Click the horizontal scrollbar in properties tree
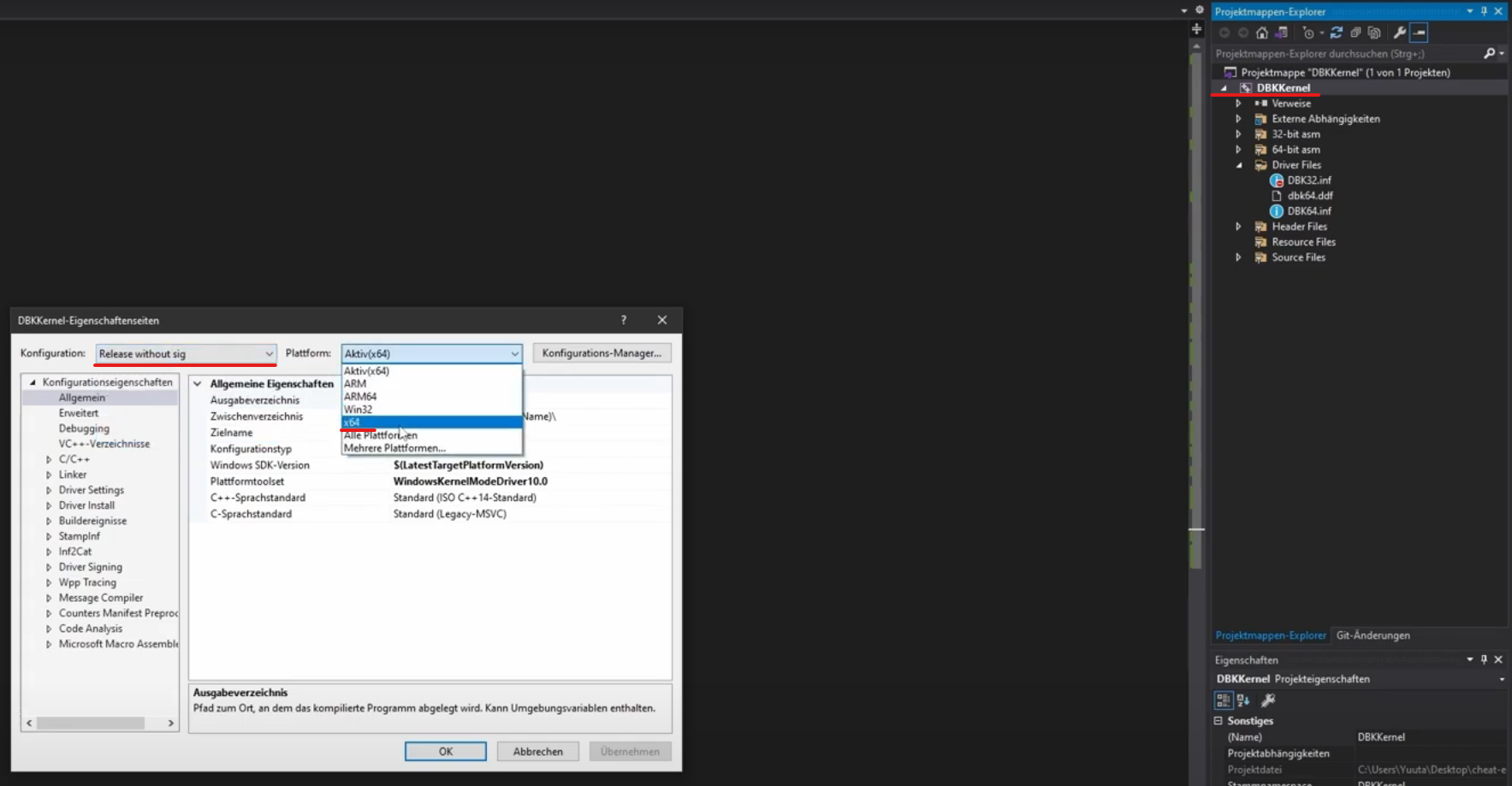Screen dimensions: 1512x786 (91, 723)
